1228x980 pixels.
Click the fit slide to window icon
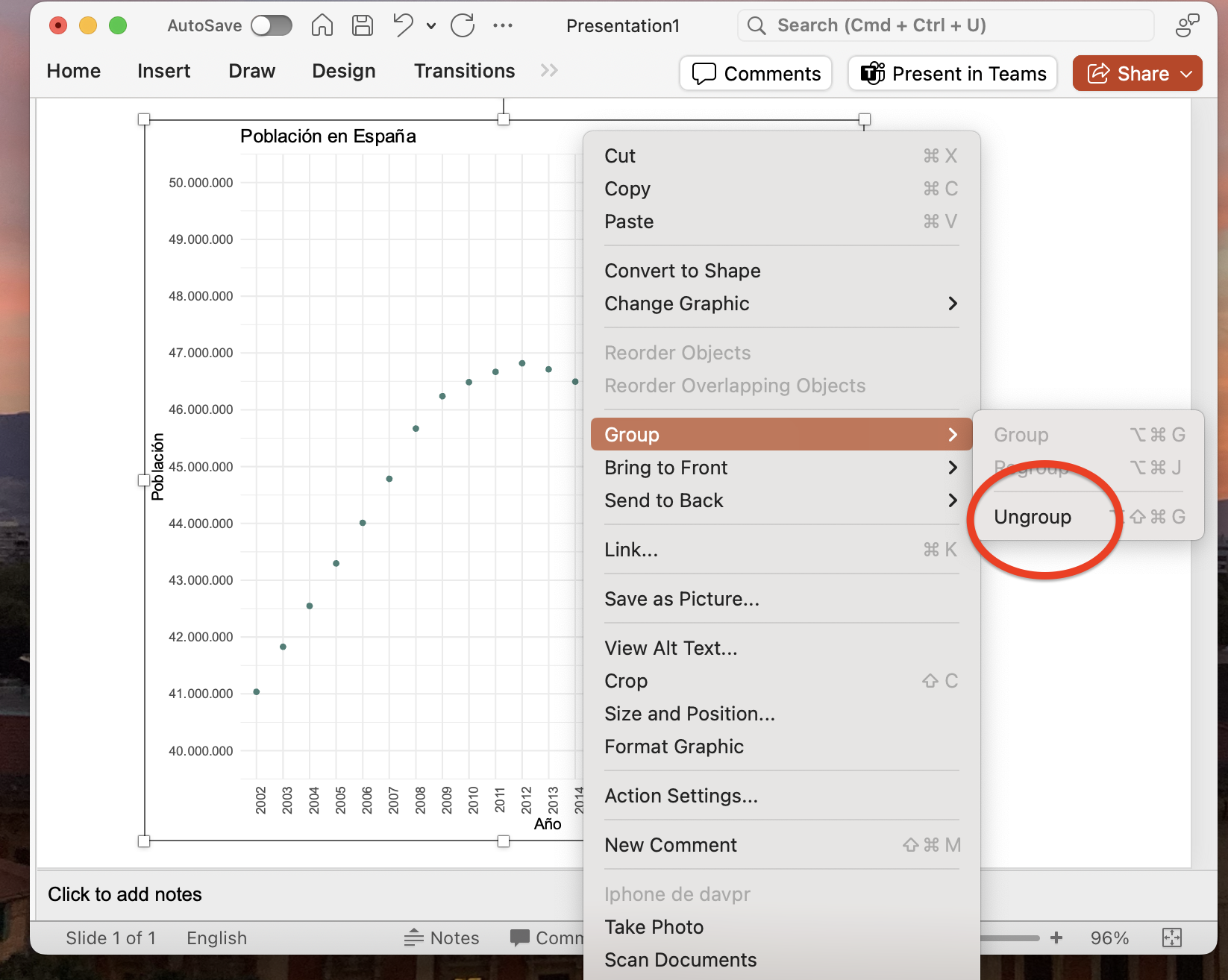pyautogui.click(x=1172, y=937)
